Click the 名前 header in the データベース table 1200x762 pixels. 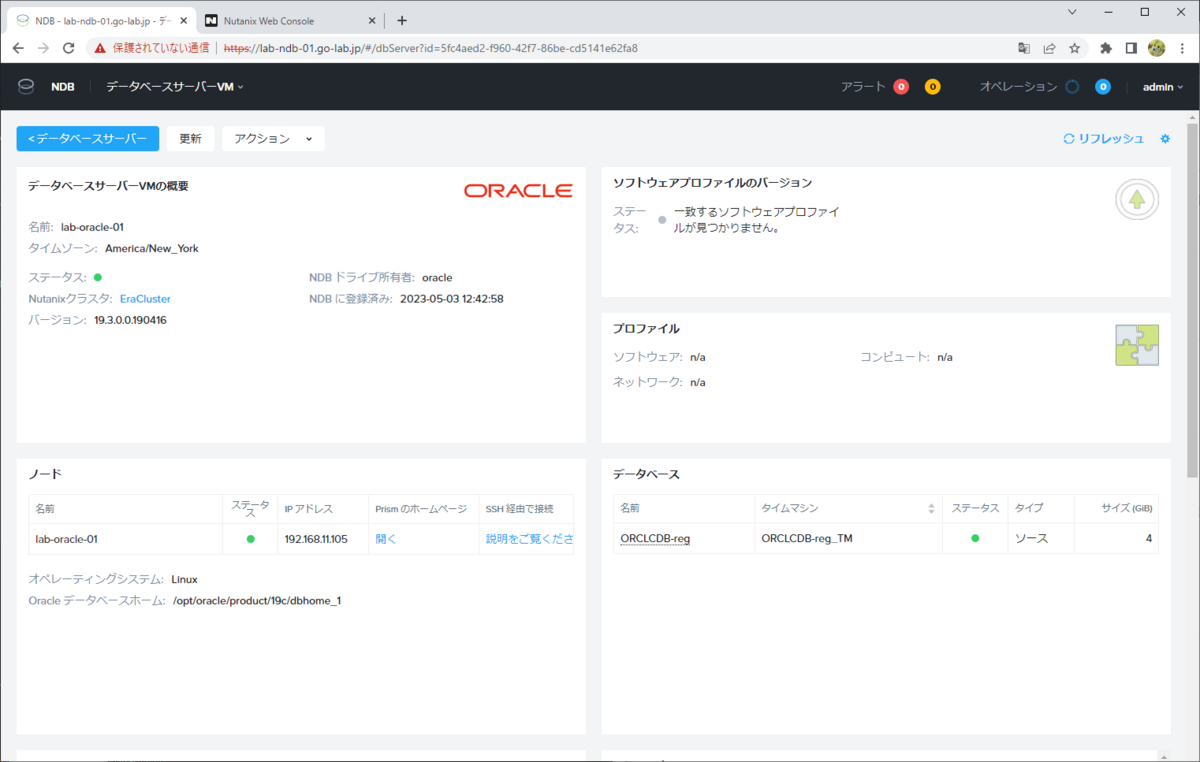point(630,509)
